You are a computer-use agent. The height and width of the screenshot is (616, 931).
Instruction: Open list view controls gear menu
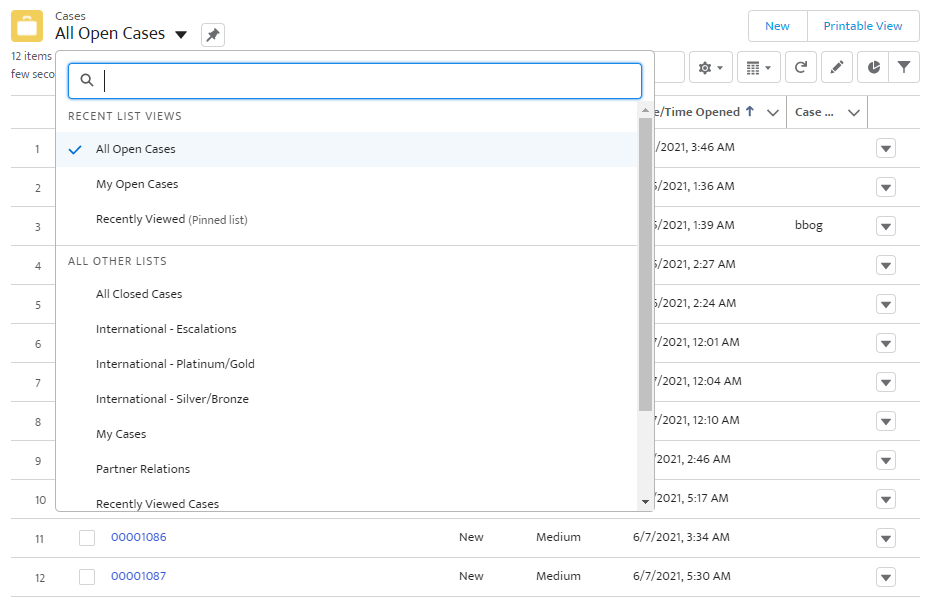[710, 67]
